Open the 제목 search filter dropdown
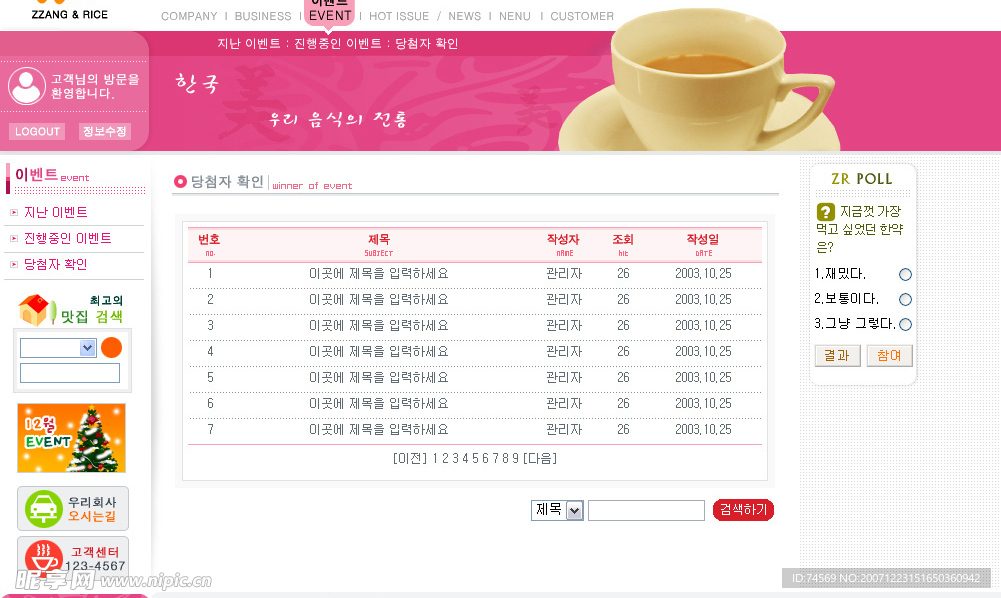 point(557,510)
